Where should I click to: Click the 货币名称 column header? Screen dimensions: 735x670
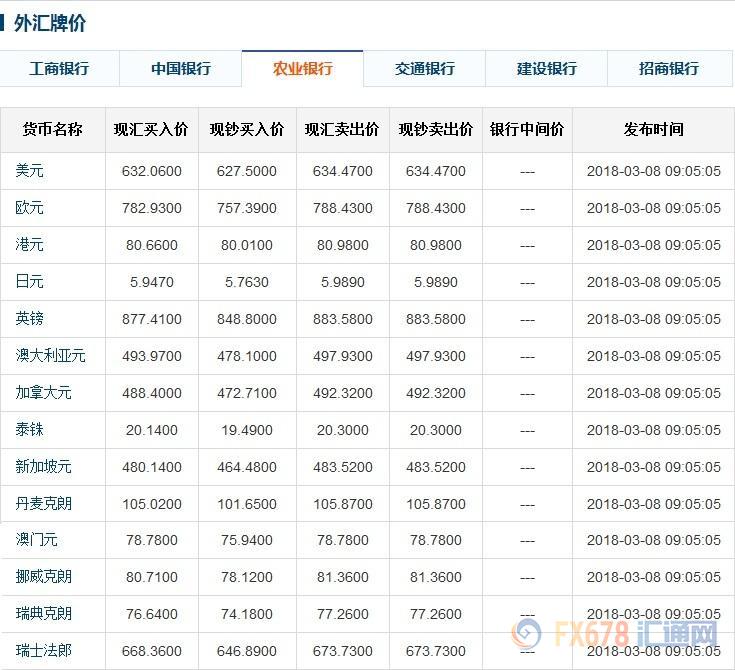(52, 129)
